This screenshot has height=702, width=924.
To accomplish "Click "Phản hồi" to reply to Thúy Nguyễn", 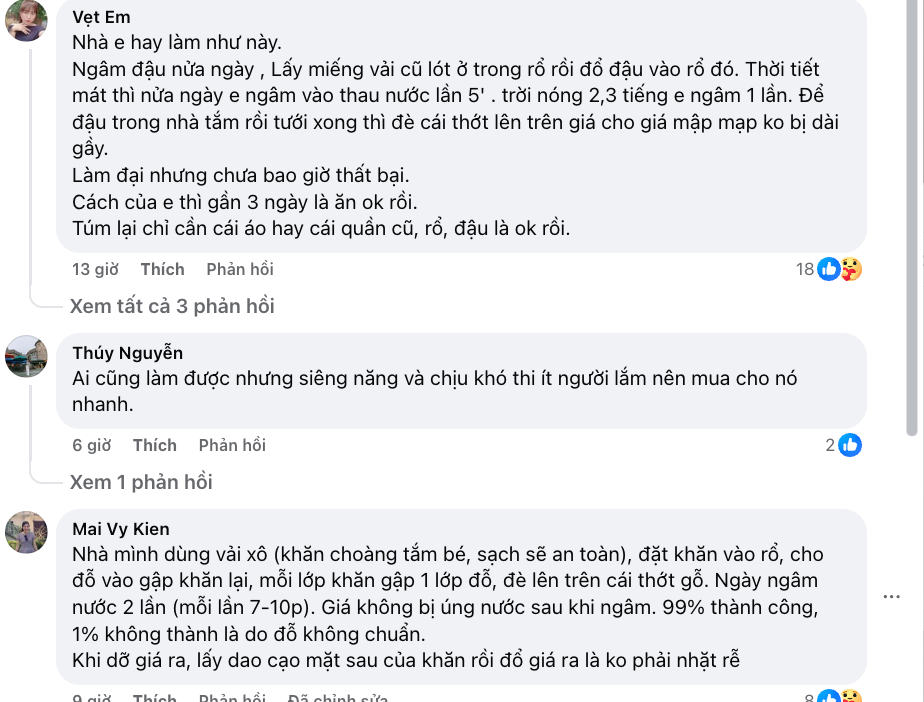I will (x=231, y=444).
